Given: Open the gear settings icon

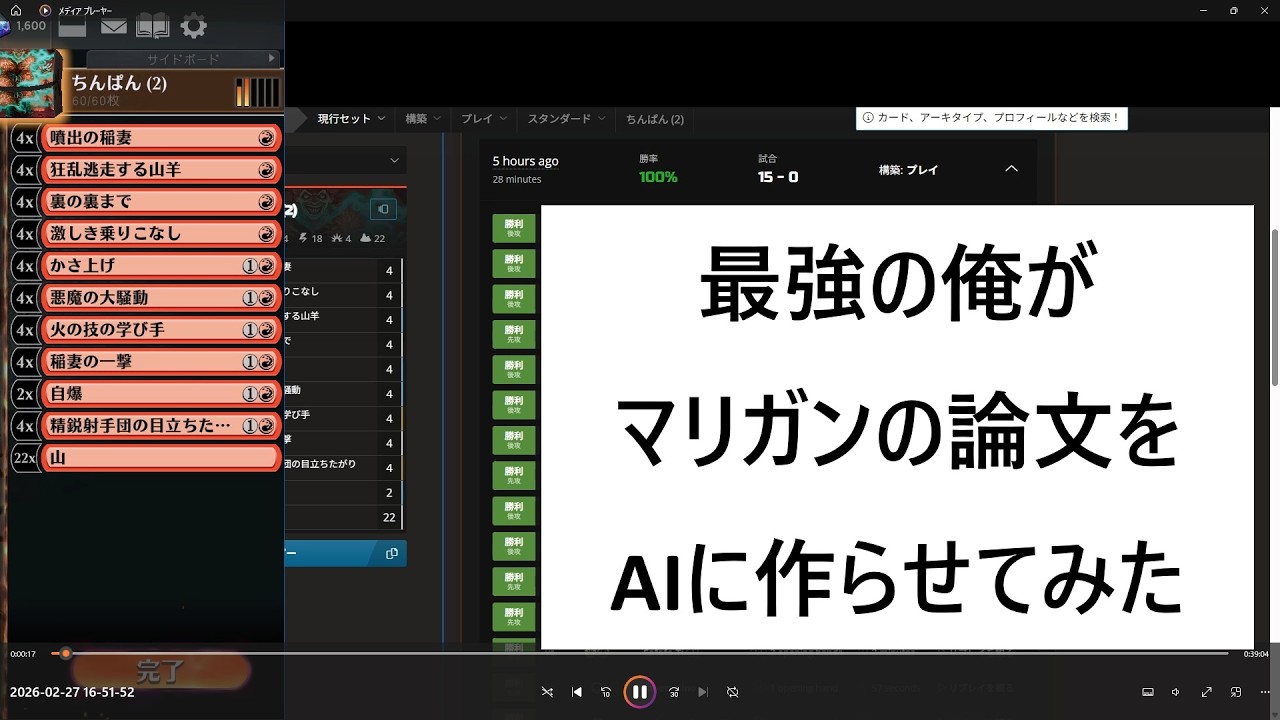Looking at the screenshot, I should (193, 27).
